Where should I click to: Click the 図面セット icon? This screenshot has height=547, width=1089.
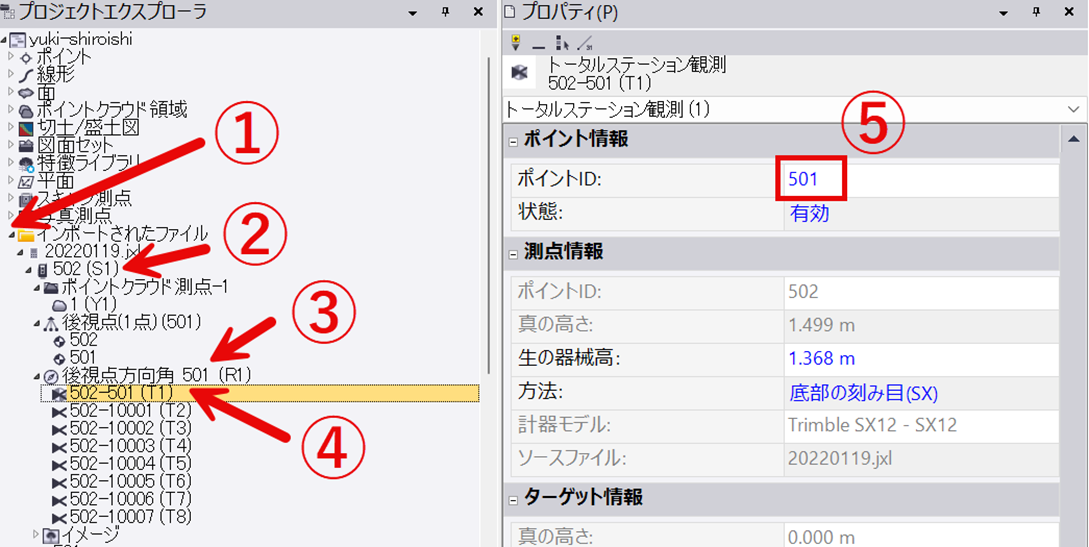(26, 146)
